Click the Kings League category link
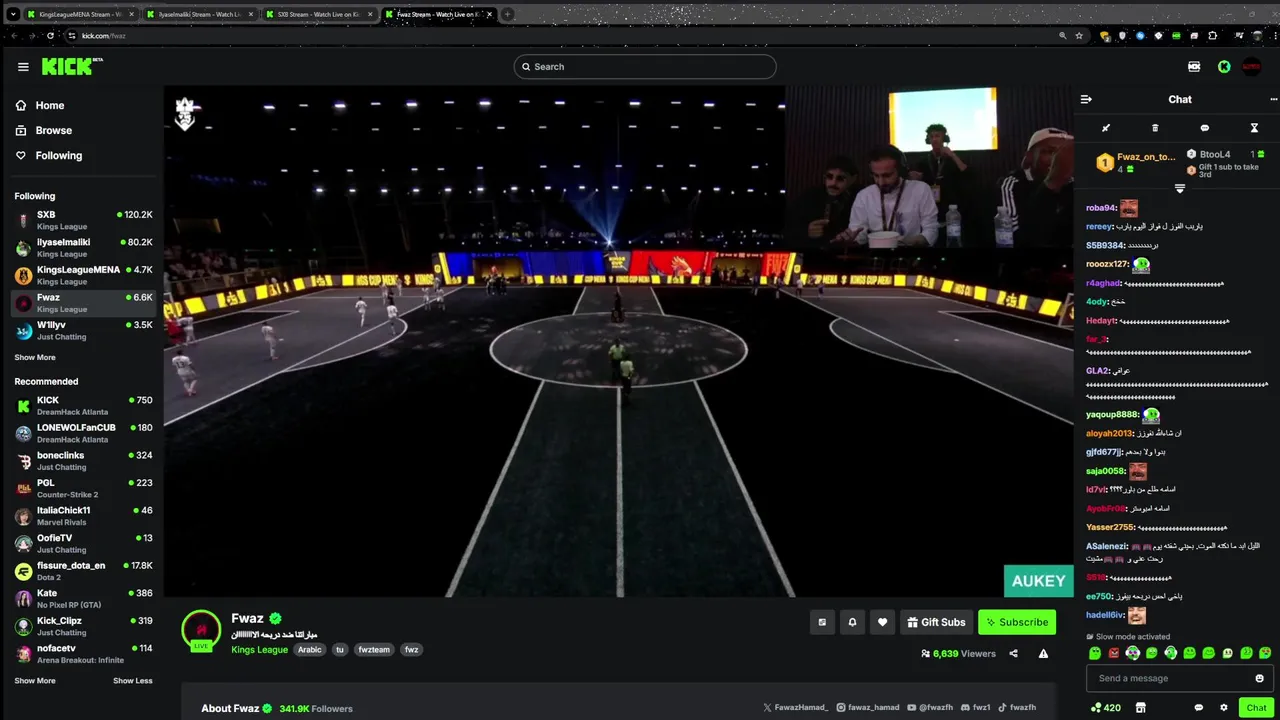Viewport: 1280px width, 720px height. pos(260,650)
